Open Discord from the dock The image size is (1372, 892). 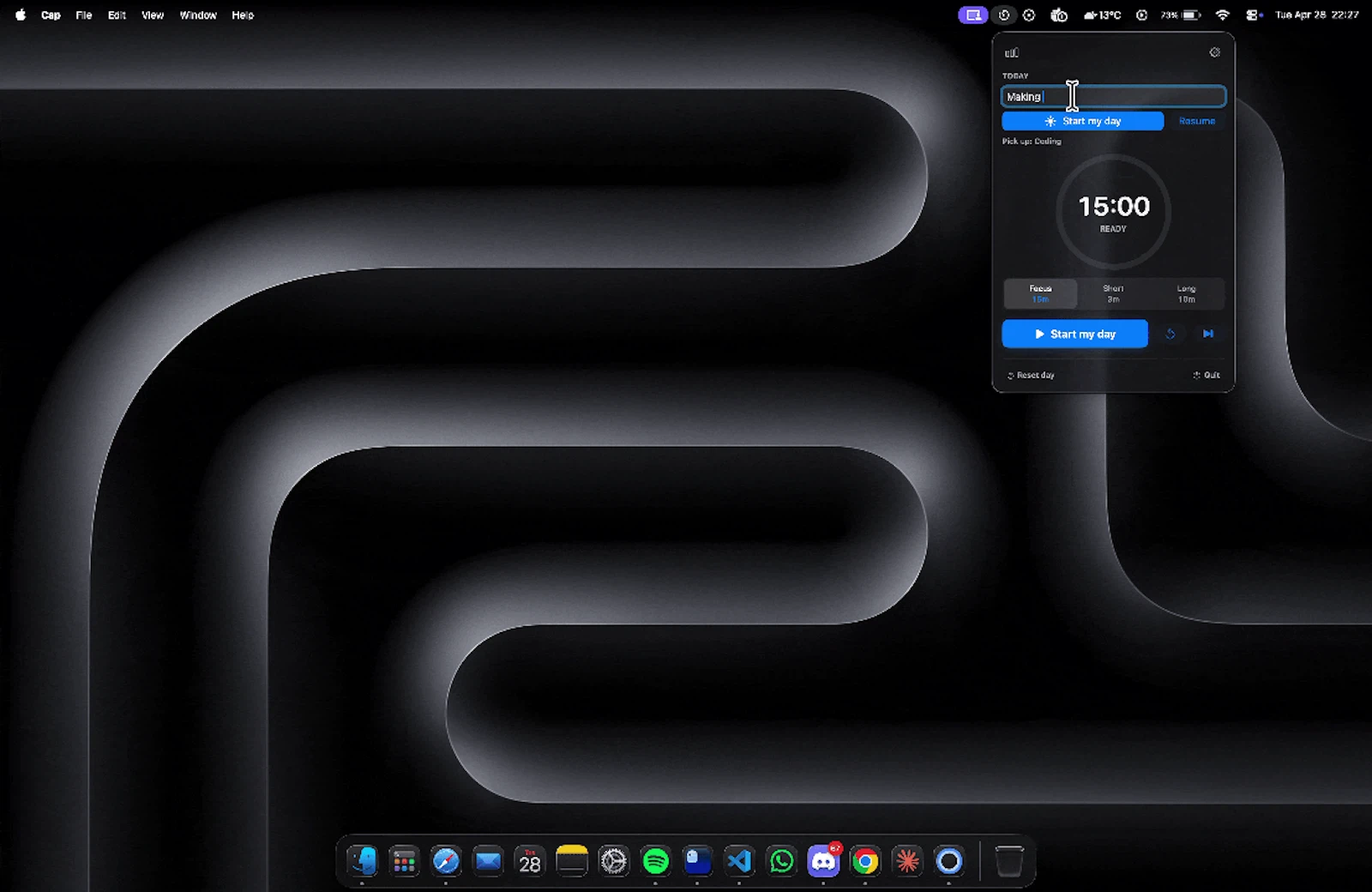point(823,860)
